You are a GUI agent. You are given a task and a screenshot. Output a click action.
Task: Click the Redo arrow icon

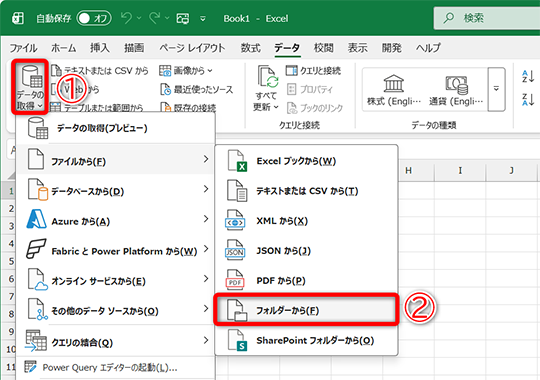tap(155, 18)
